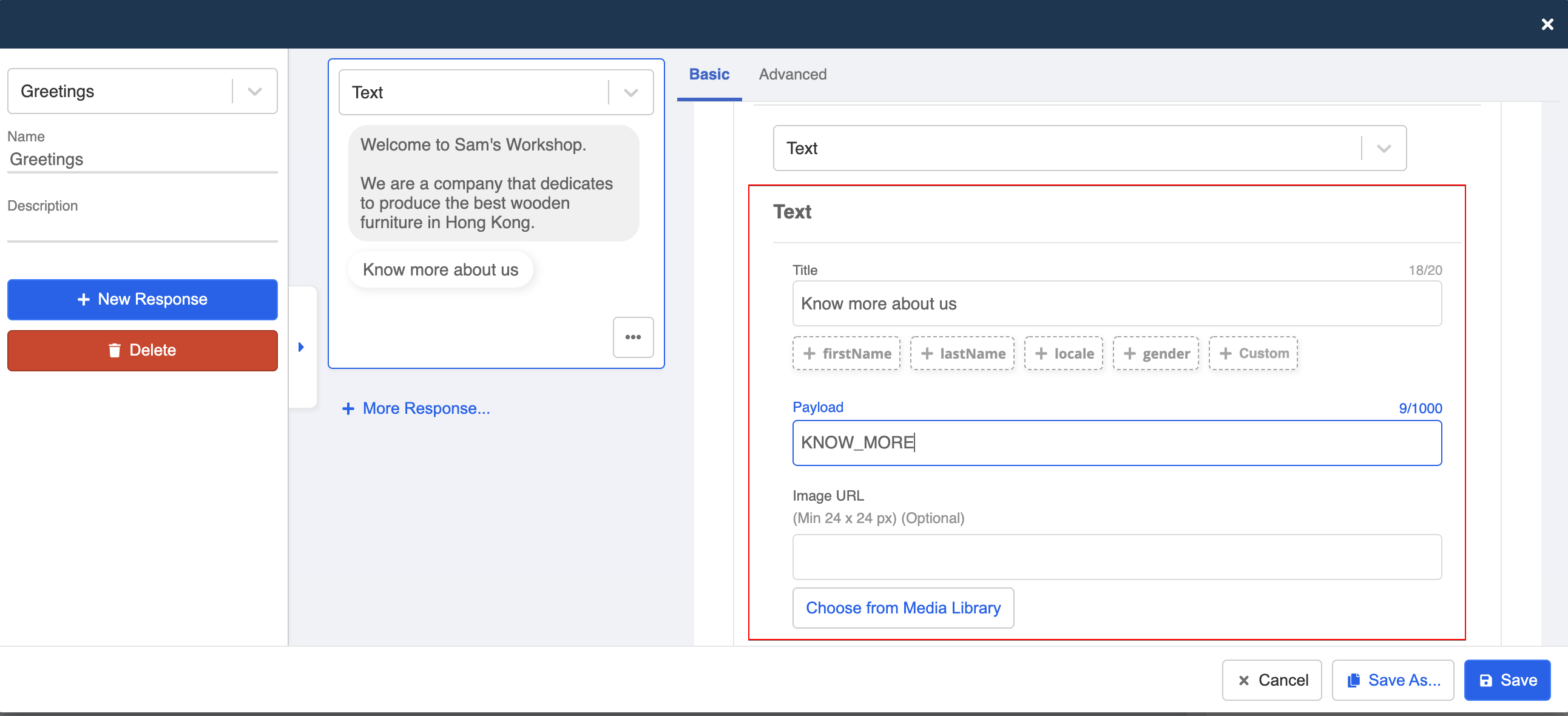Choose an image from Media Library
Image resolution: width=1568 pixels, height=716 pixels.
coord(903,607)
